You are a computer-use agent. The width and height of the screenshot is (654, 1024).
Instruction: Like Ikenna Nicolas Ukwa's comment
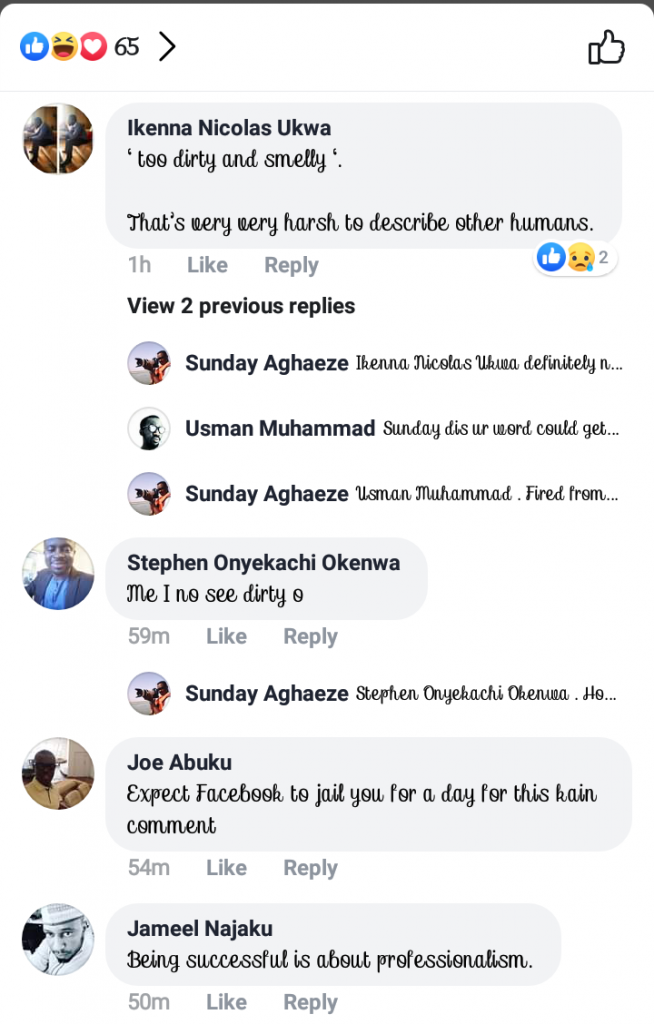click(x=207, y=265)
